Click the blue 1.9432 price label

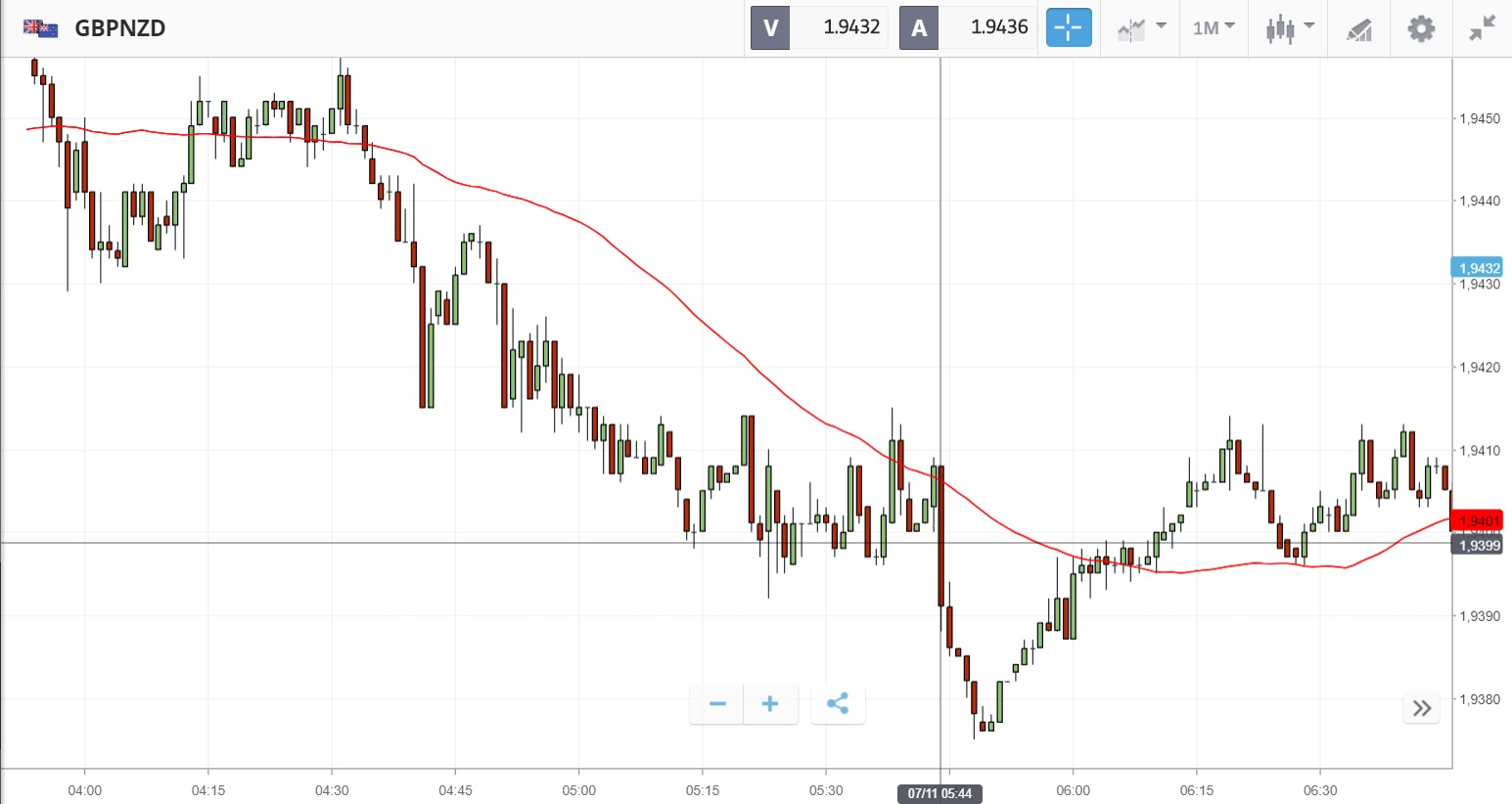1478,268
